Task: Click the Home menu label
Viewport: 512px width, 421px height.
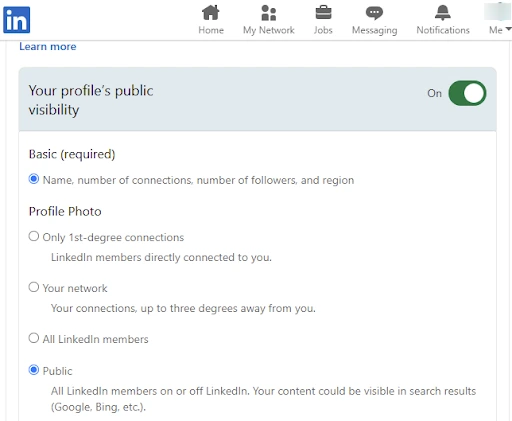Action: (211, 30)
